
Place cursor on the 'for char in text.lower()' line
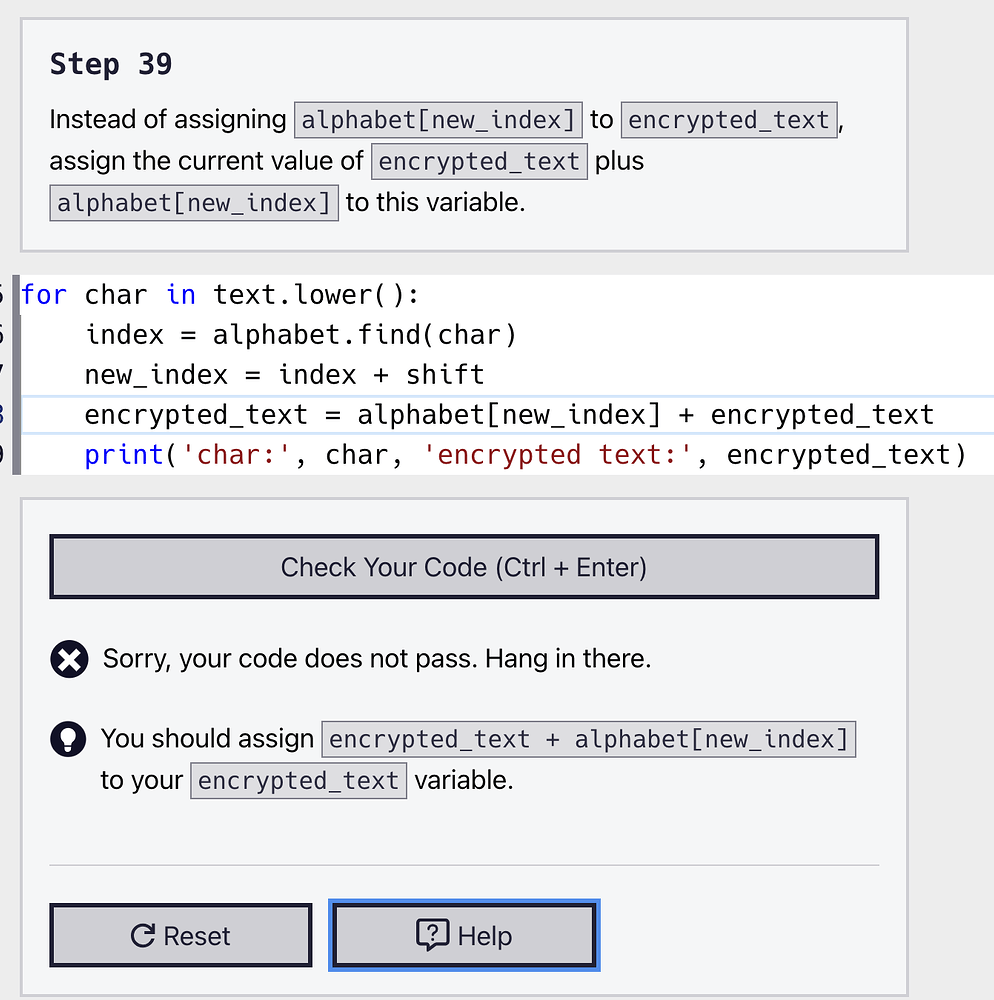click(x=220, y=295)
